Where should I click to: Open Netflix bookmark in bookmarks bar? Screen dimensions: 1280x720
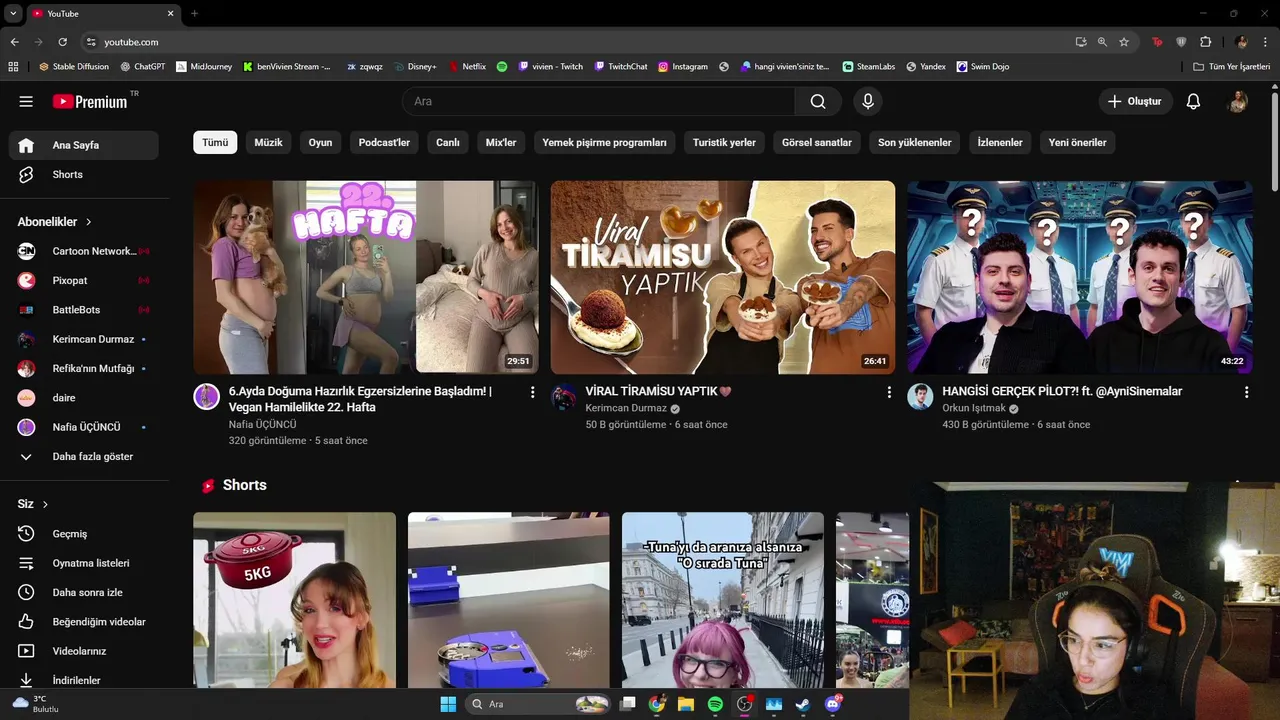tap(467, 67)
